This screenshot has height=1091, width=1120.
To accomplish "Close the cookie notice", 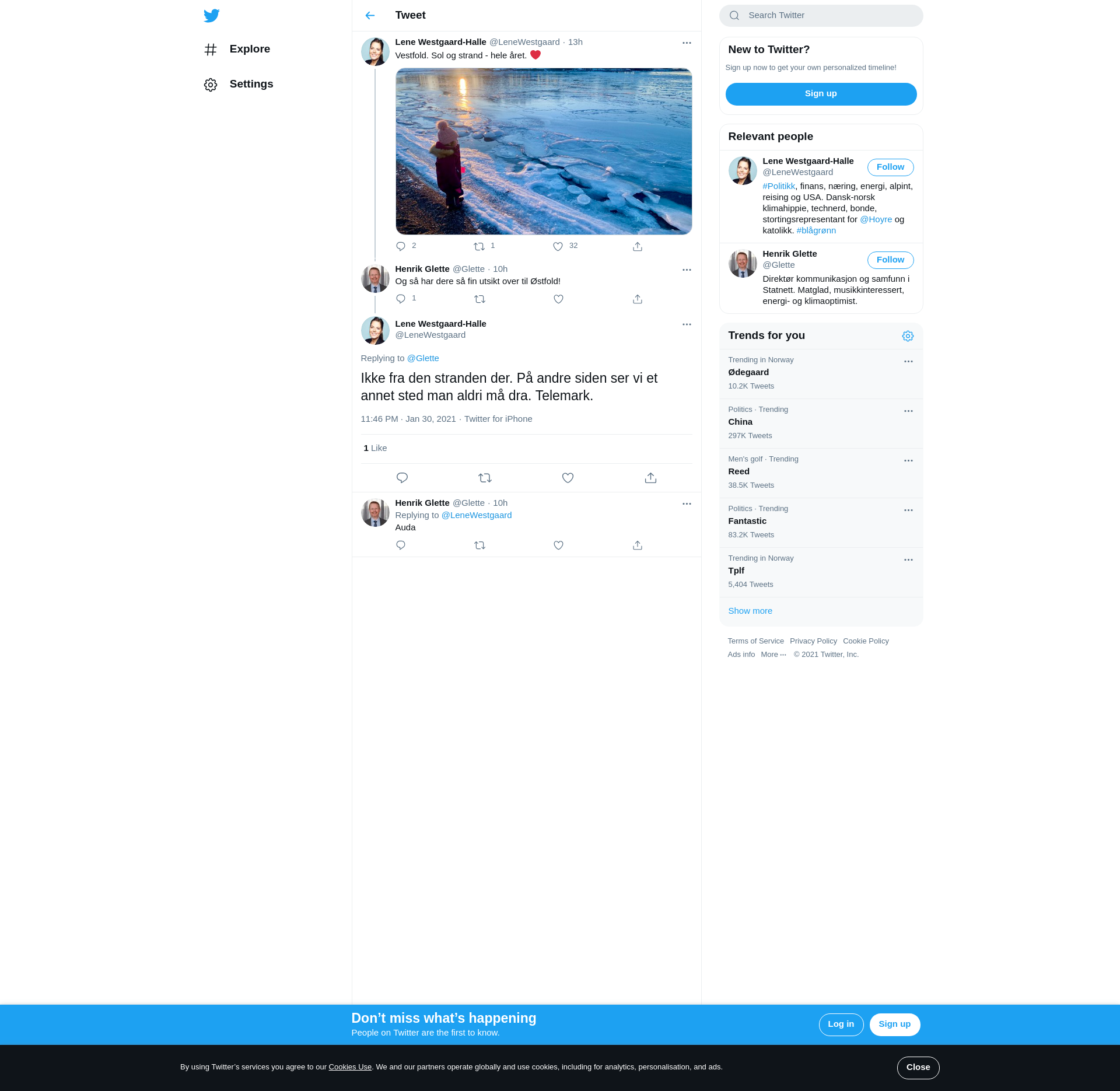I will 918,1068.
